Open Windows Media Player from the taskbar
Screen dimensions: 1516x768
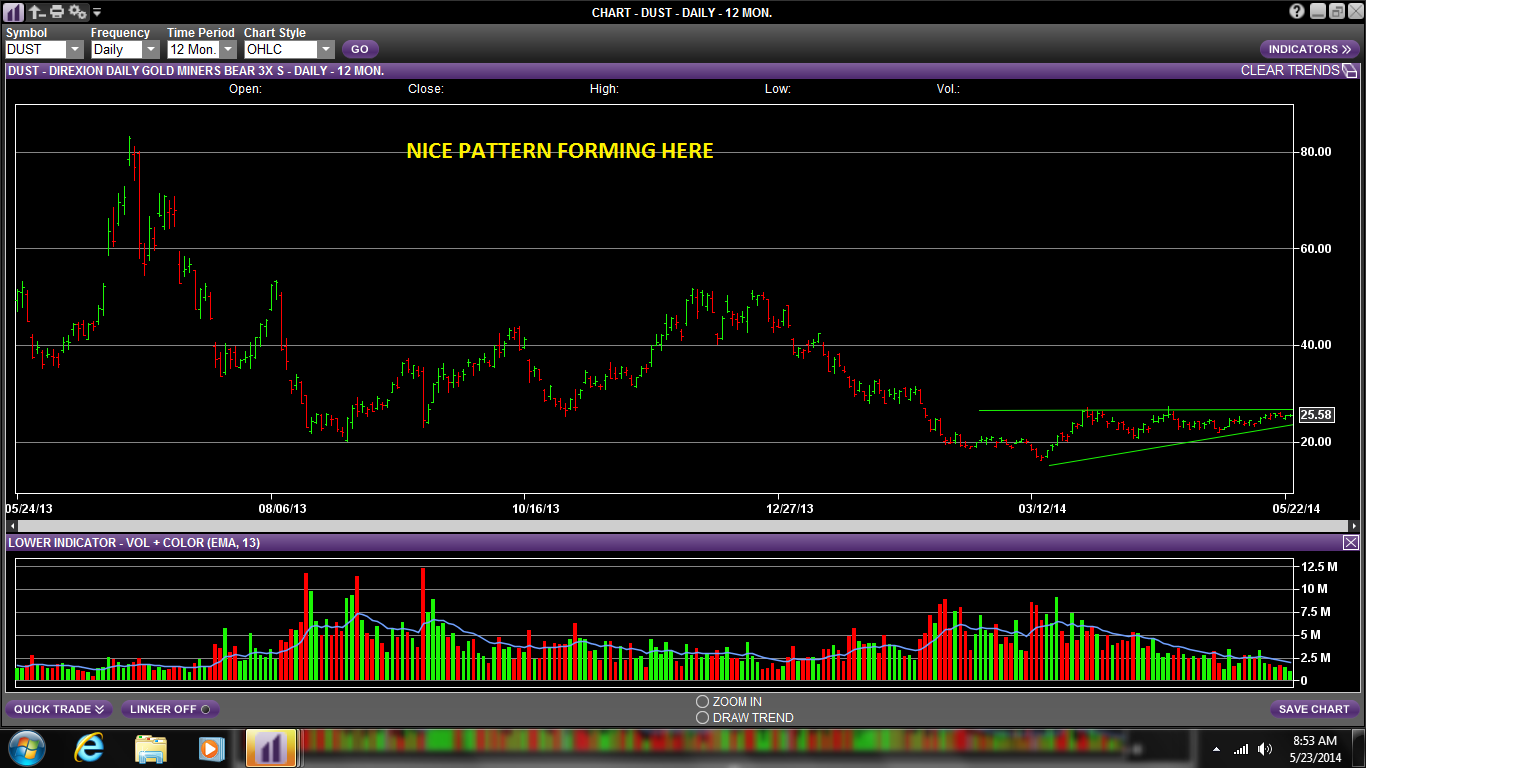pos(210,748)
